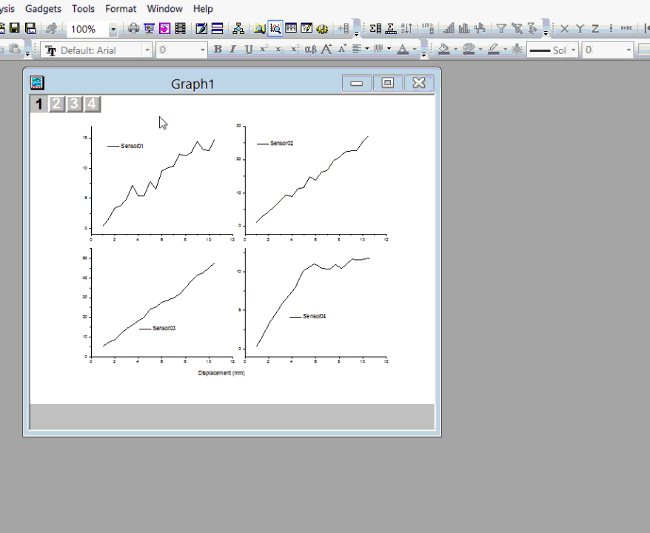Click the Sensor04 legend label
650x533 pixels.
315,316
